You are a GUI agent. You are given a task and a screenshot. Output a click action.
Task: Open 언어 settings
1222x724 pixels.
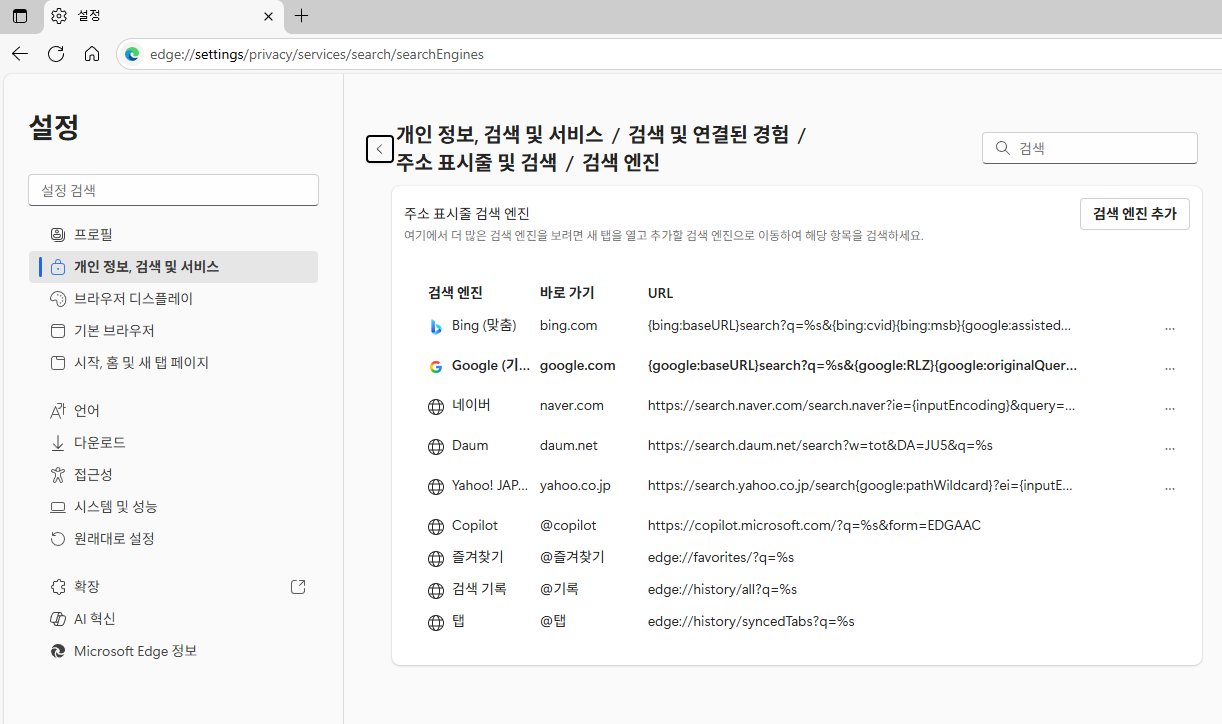174,410
